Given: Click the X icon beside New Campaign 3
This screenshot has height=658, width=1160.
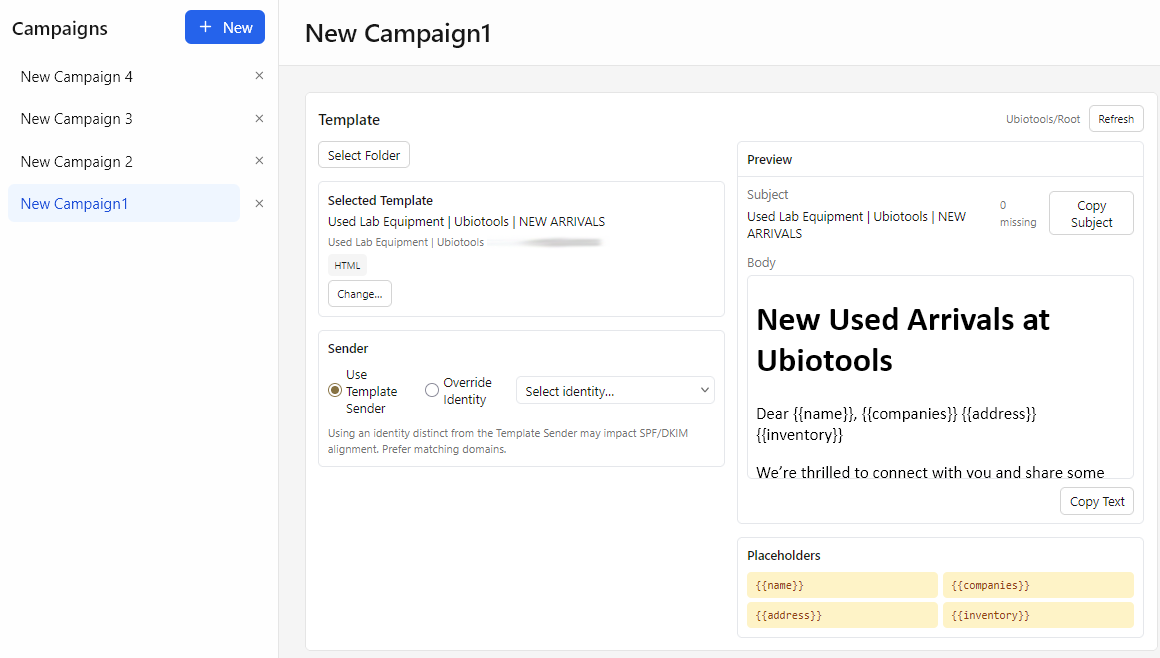Looking at the screenshot, I should point(259,118).
